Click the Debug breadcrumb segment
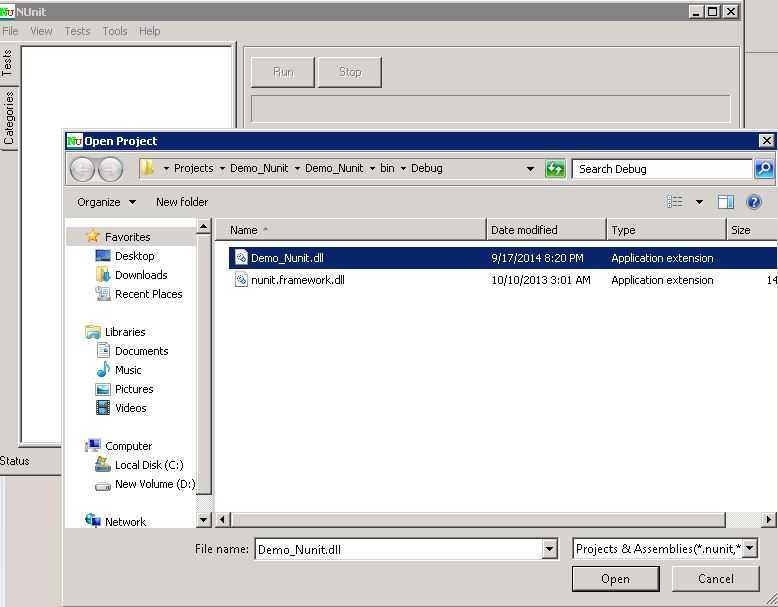Image resolution: width=778 pixels, height=607 pixels. 426,168
